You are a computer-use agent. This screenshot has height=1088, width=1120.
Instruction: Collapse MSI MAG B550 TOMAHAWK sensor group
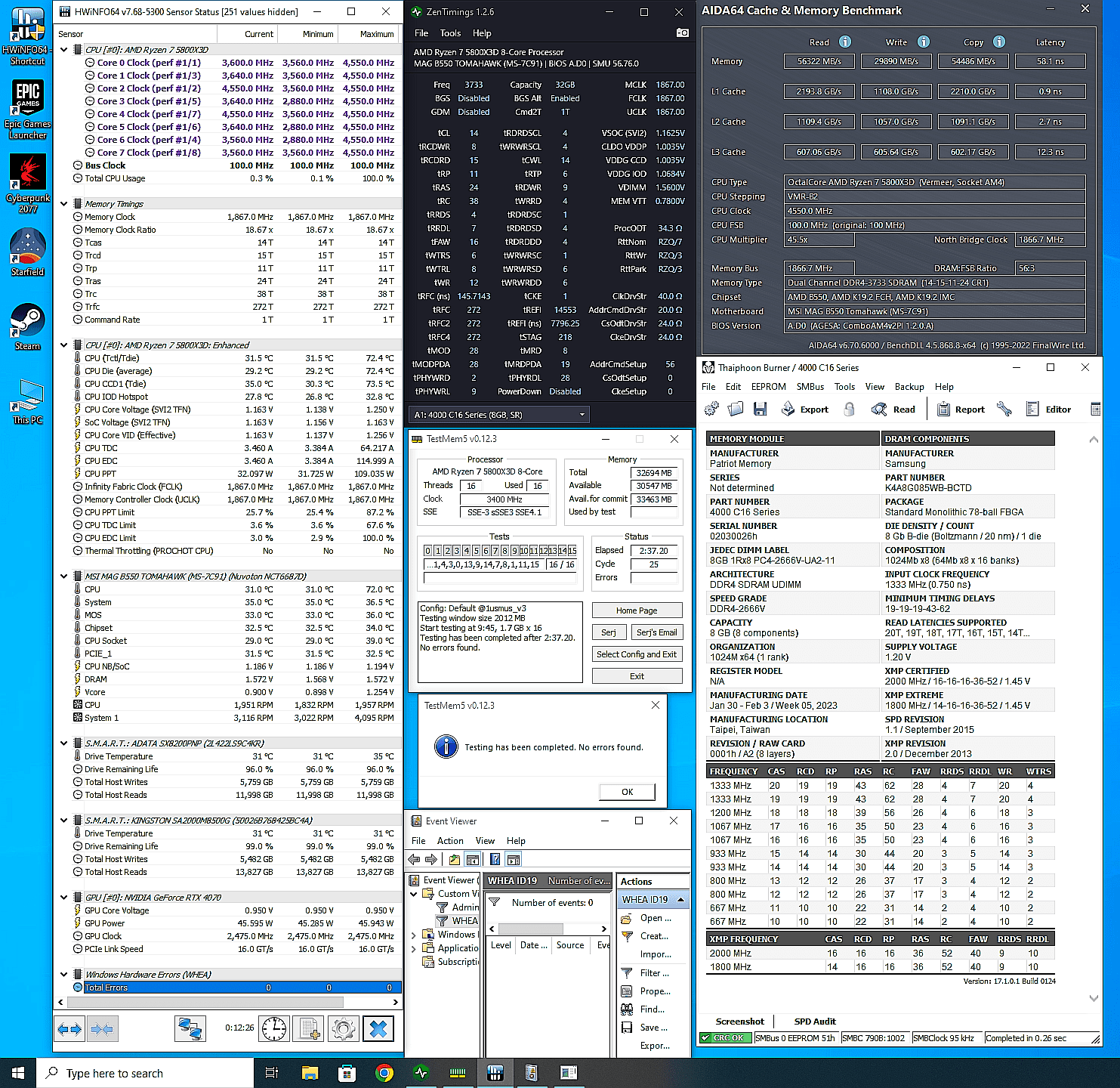click(x=64, y=576)
